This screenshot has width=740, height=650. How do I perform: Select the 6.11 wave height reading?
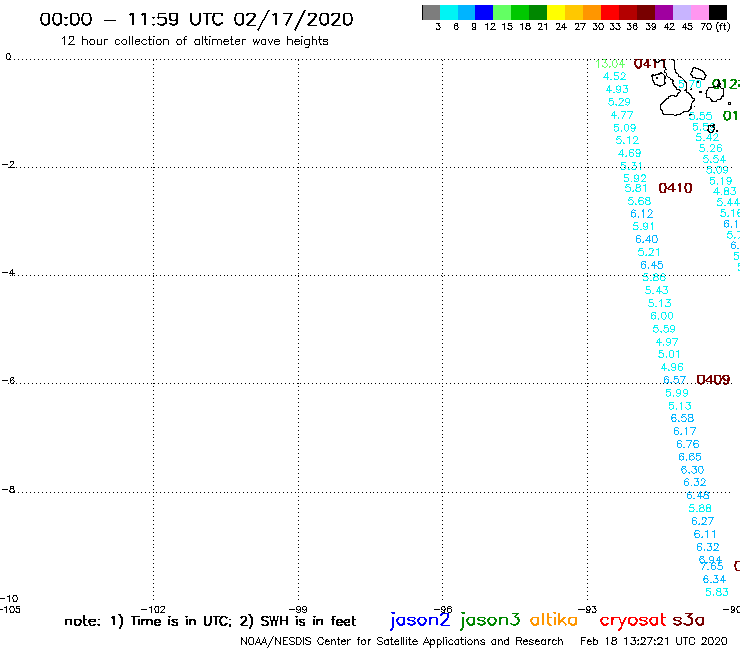point(705,534)
